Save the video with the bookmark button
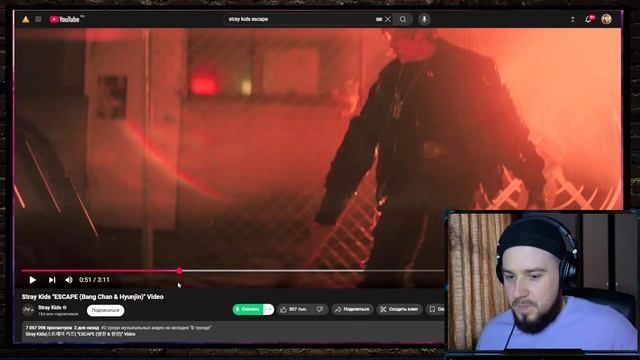The width and height of the screenshot is (640, 360). click(x=435, y=309)
